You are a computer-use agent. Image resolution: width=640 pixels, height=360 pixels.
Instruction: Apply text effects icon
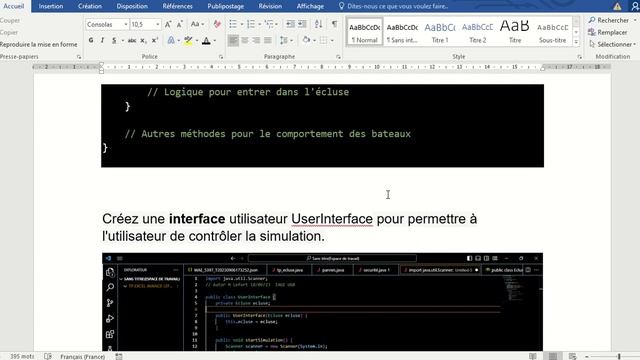click(x=171, y=40)
